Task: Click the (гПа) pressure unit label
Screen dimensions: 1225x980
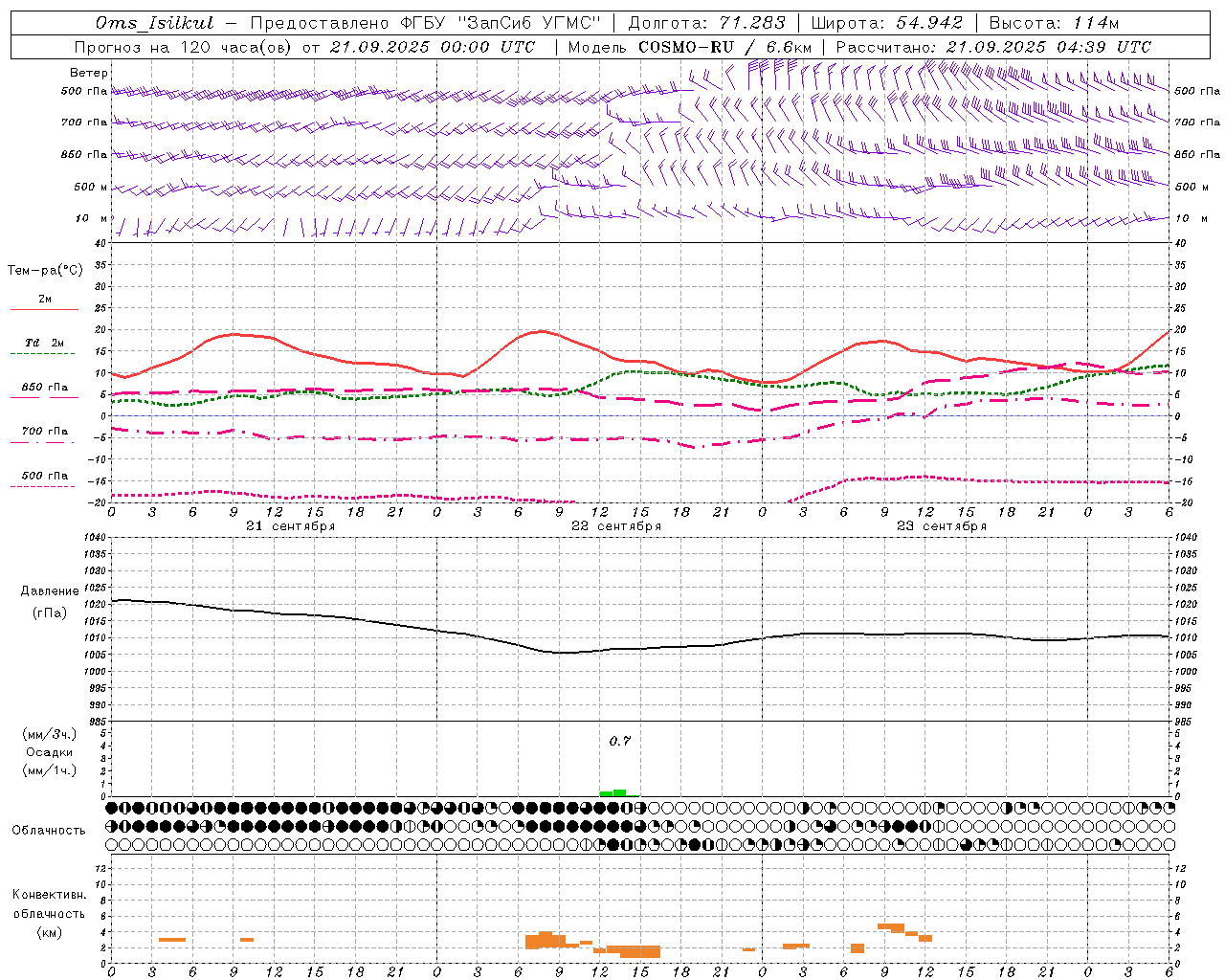Action: click(x=50, y=613)
